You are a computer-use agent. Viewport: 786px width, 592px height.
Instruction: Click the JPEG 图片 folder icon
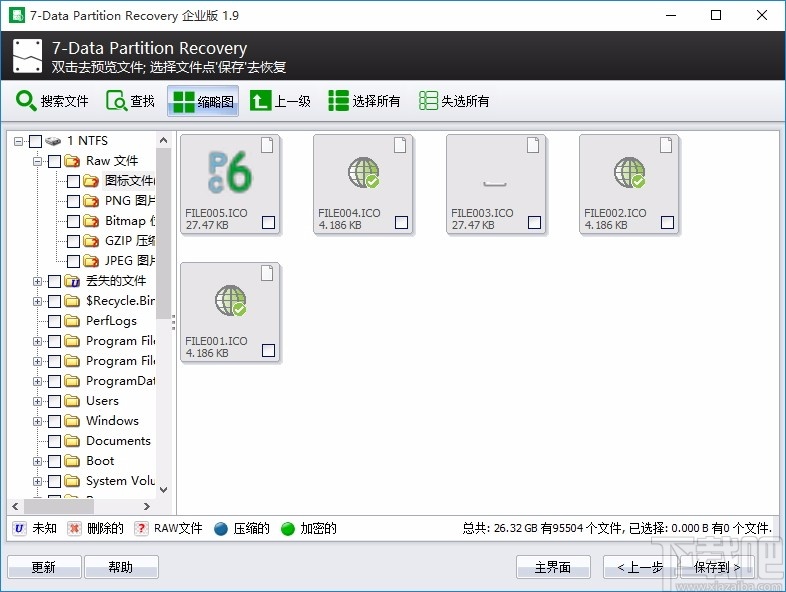coord(91,261)
